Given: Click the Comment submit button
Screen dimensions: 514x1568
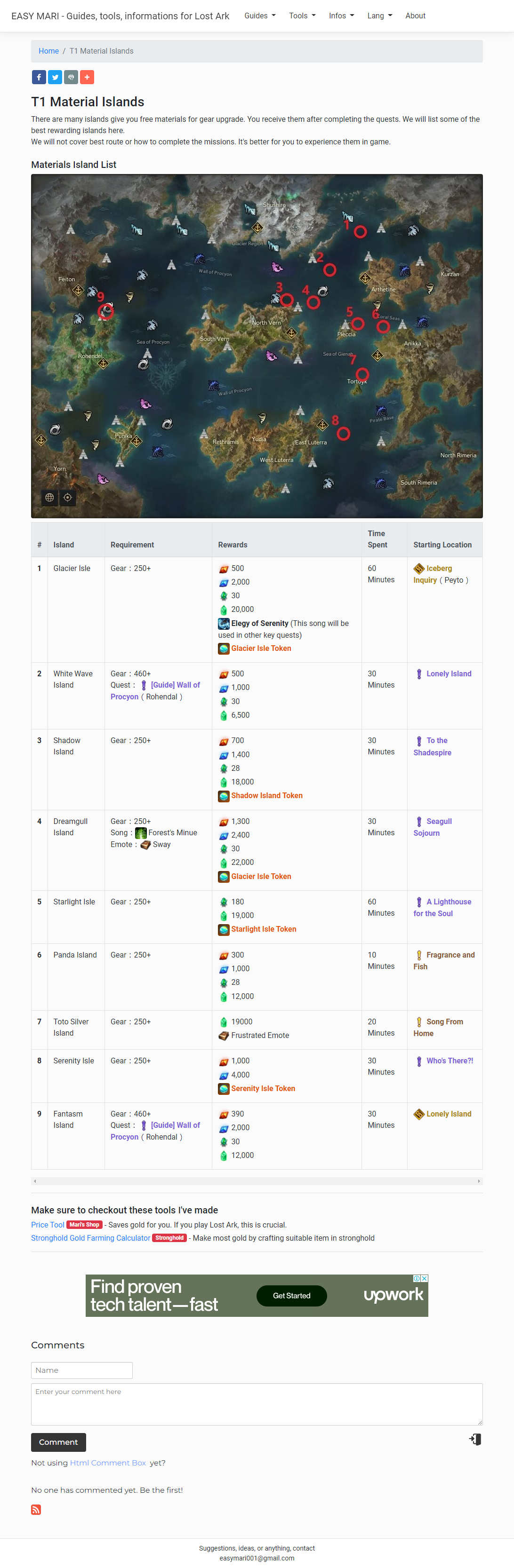Looking at the screenshot, I should (58, 1441).
